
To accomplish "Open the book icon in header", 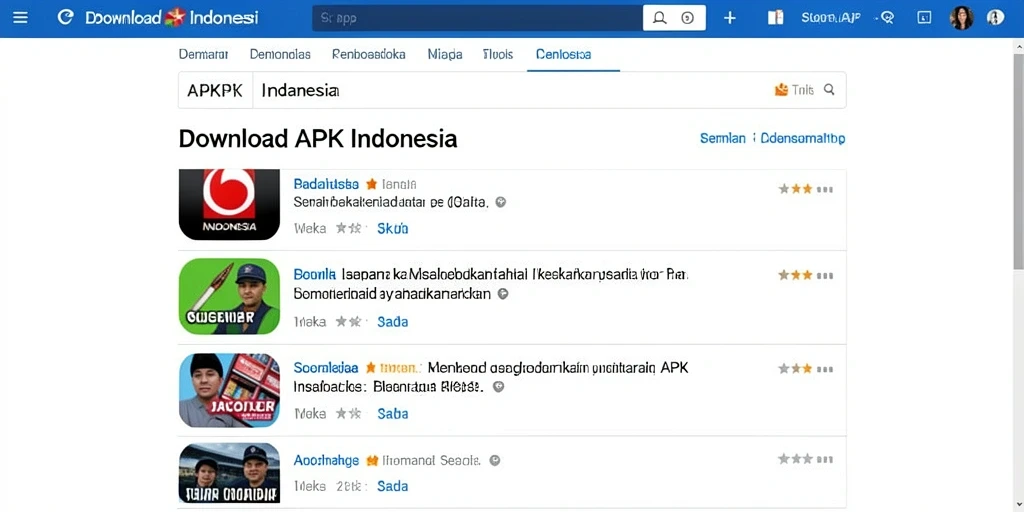I will tap(775, 18).
